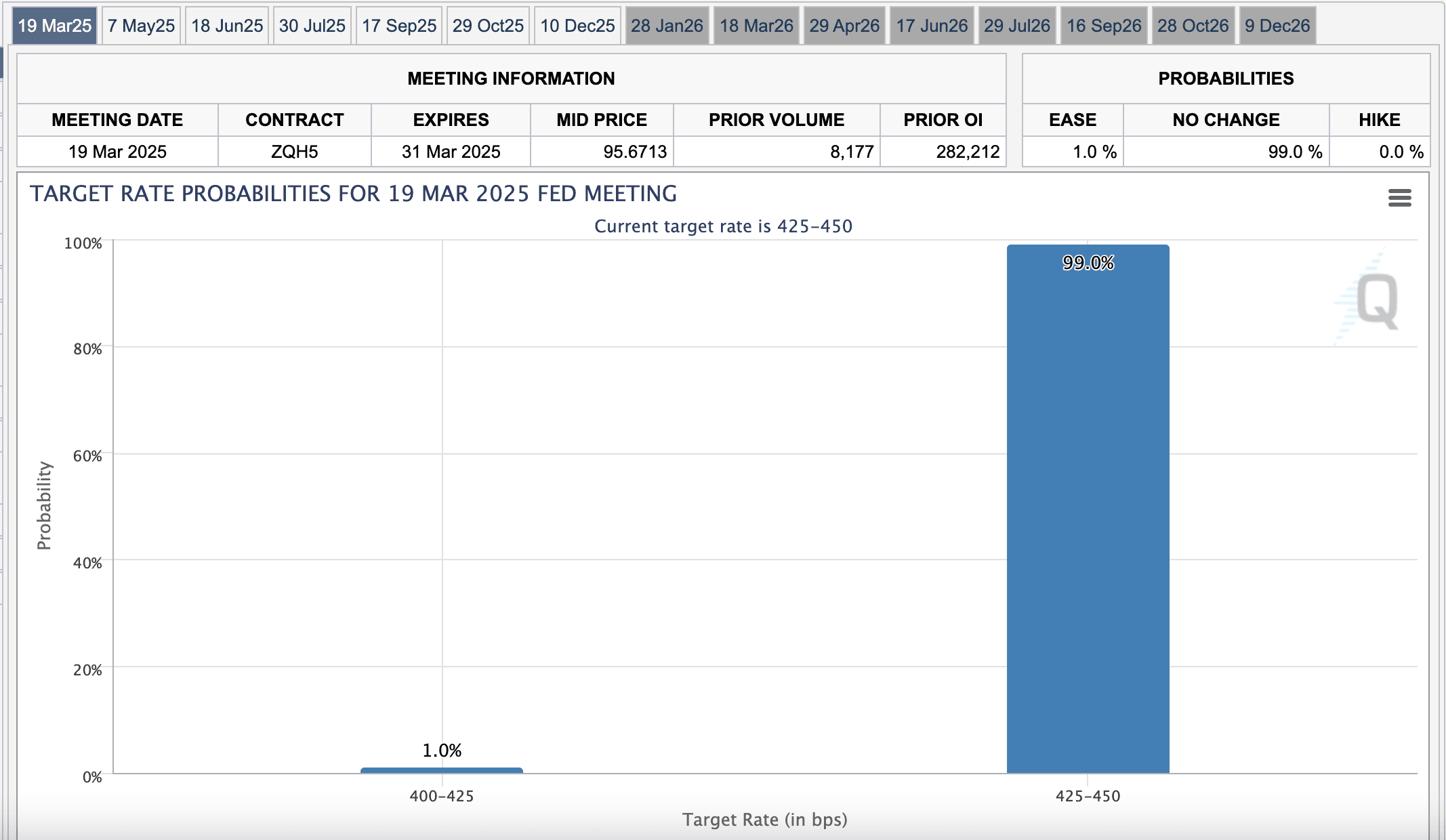The image size is (1446, 840).
Task: Select the 17 Sep25 meeting tab
Action: pyautogui.click(x=398, y=26)
